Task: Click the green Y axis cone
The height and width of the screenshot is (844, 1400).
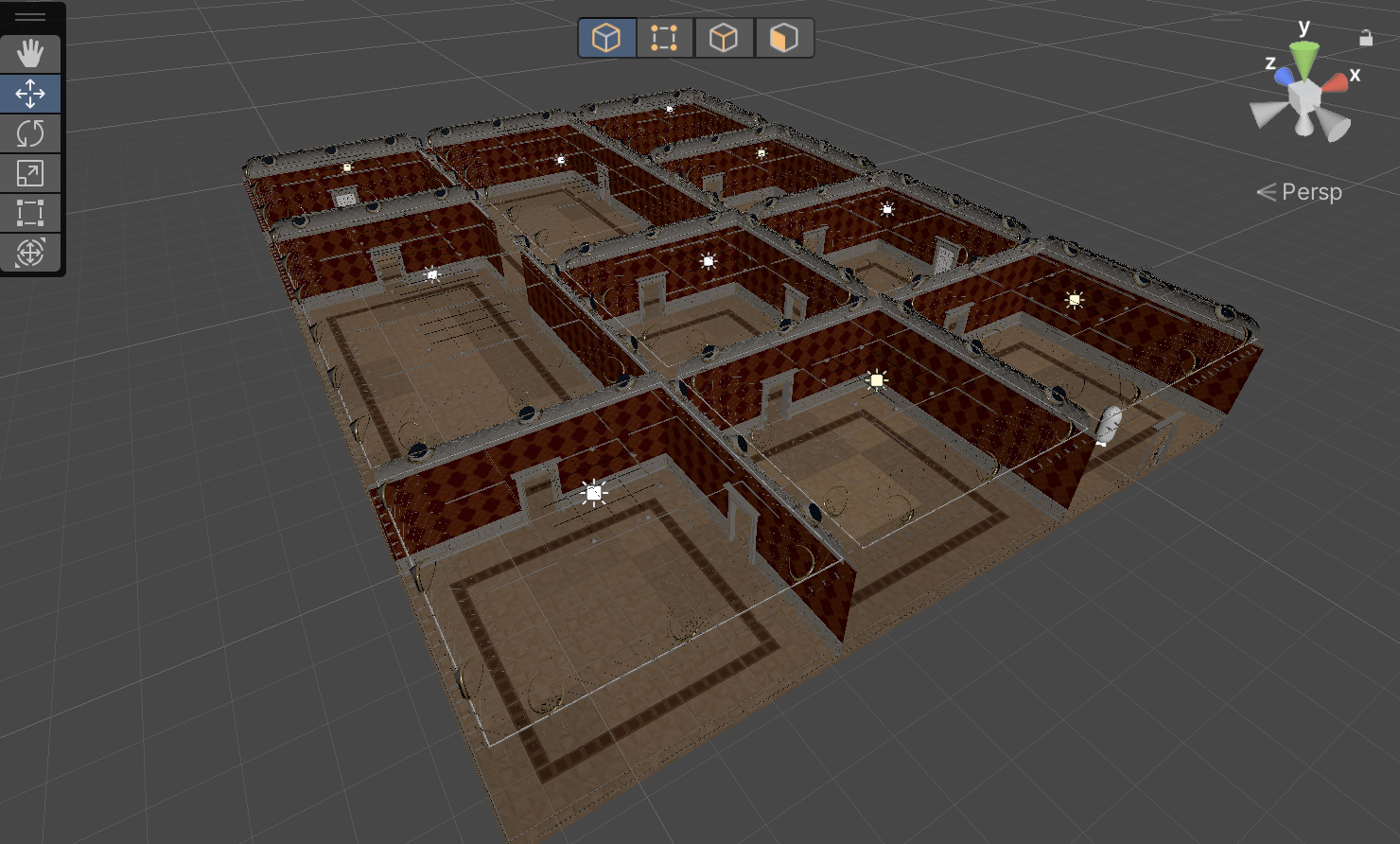Action: (x=1304, y=60)
